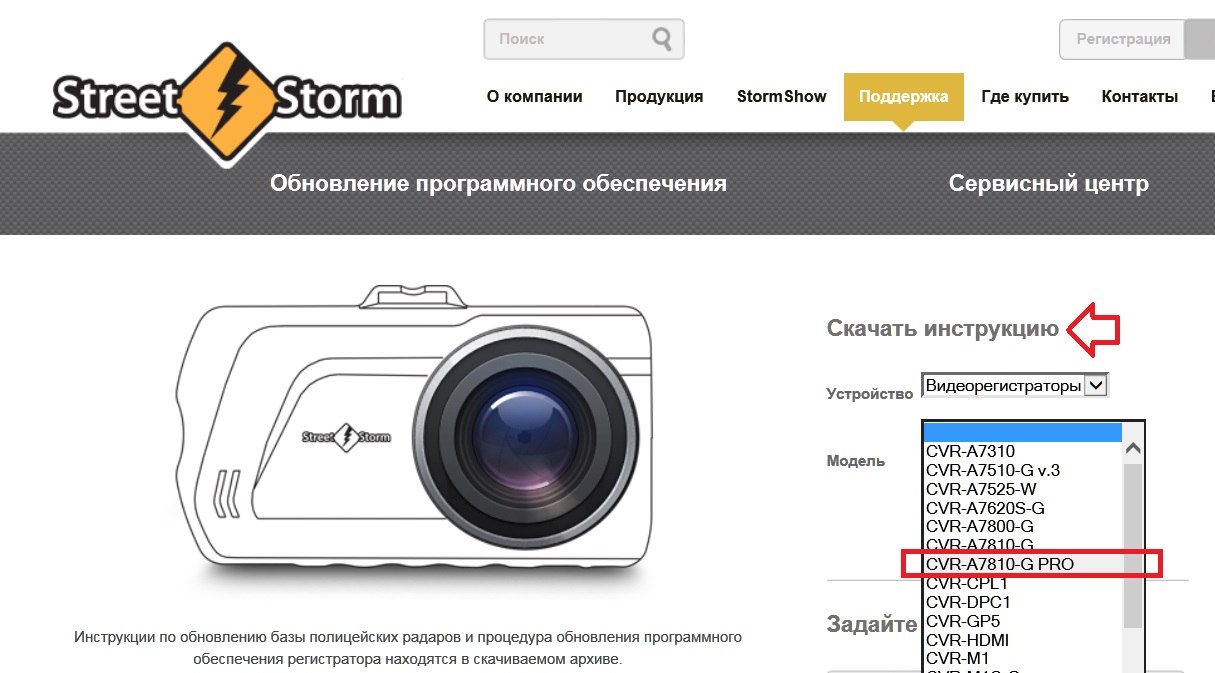Open the Продукция menu item
1215x673 pixels.
659,97
